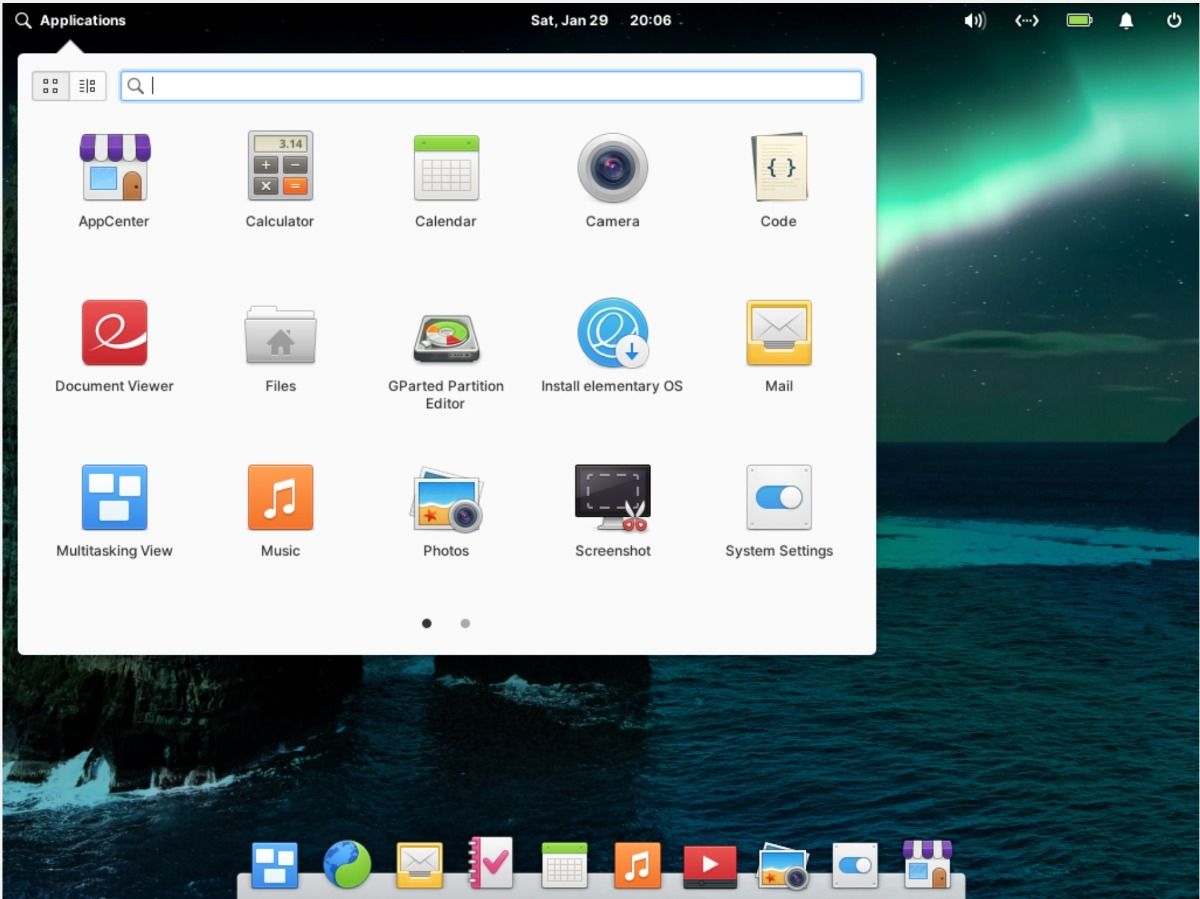Screen dimensions: 1200x899
Task: Switch to category view in the launcher
Action: tap(87, 85)
